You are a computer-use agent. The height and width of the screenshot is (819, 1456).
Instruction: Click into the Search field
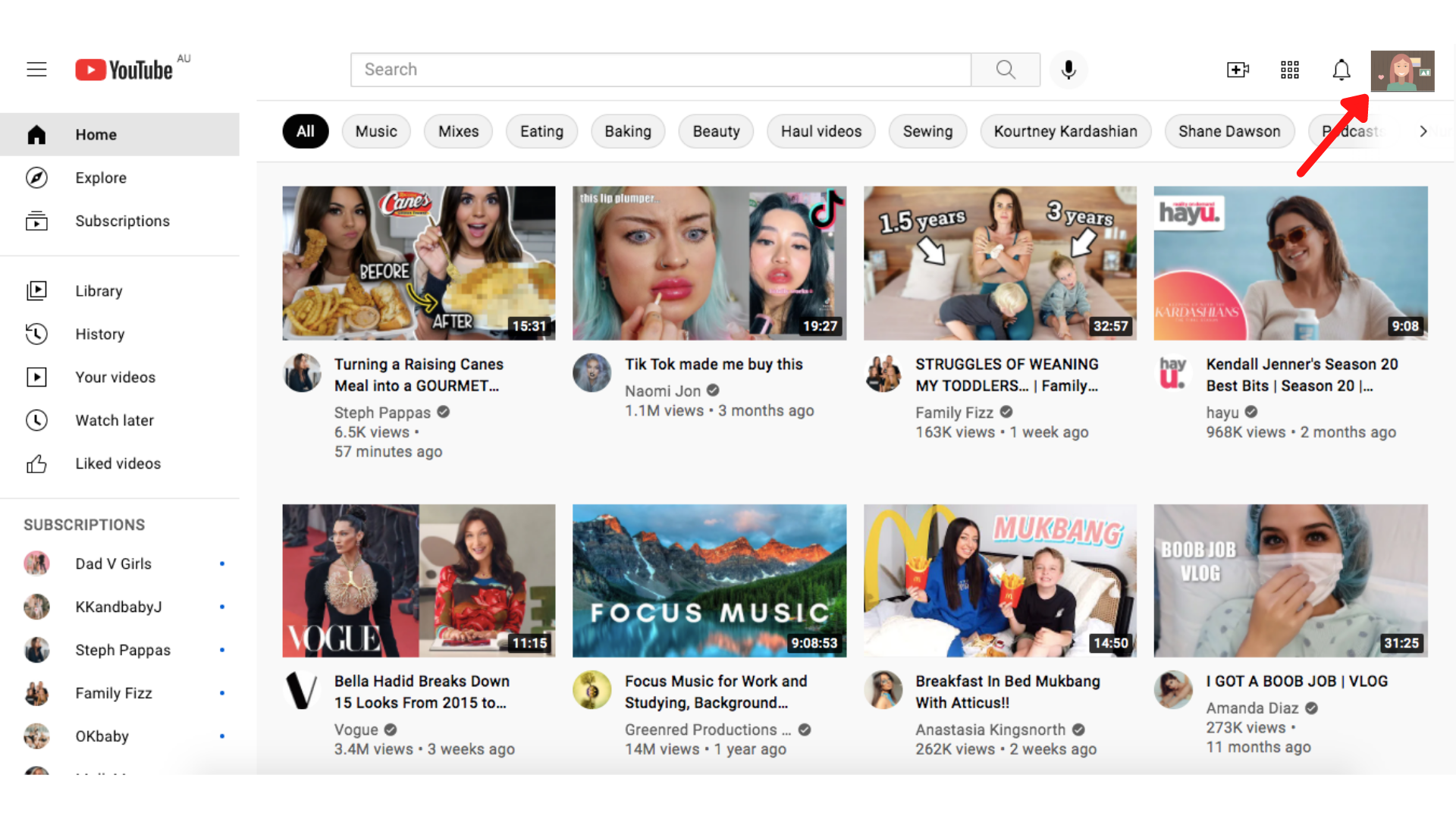pos(661,70)
